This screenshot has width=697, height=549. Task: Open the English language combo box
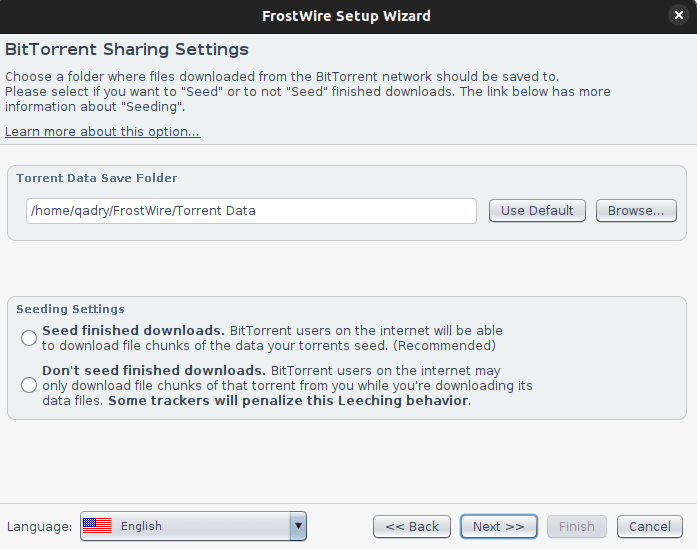tap(193, 526)
